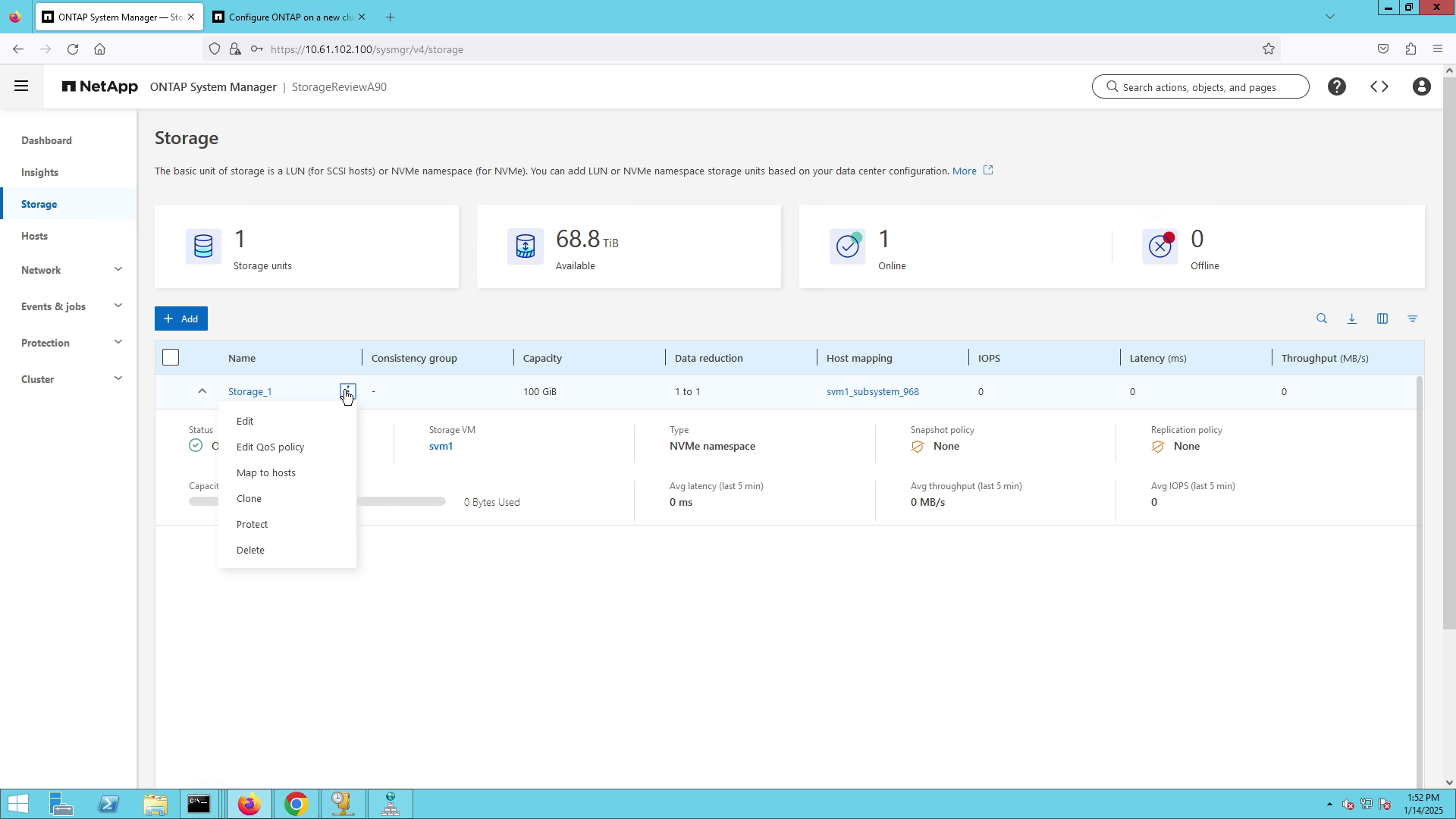Click the capacity usage progress bar

coord(317,501)
